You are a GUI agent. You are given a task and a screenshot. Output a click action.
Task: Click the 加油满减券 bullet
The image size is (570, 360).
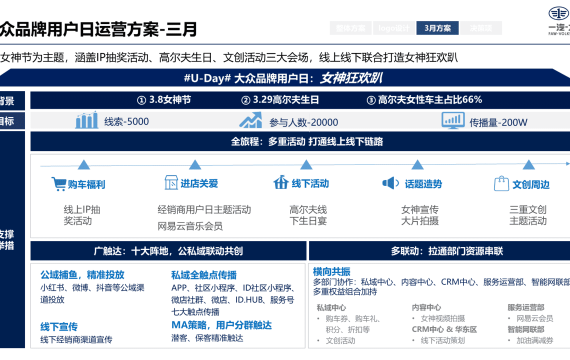535,341
